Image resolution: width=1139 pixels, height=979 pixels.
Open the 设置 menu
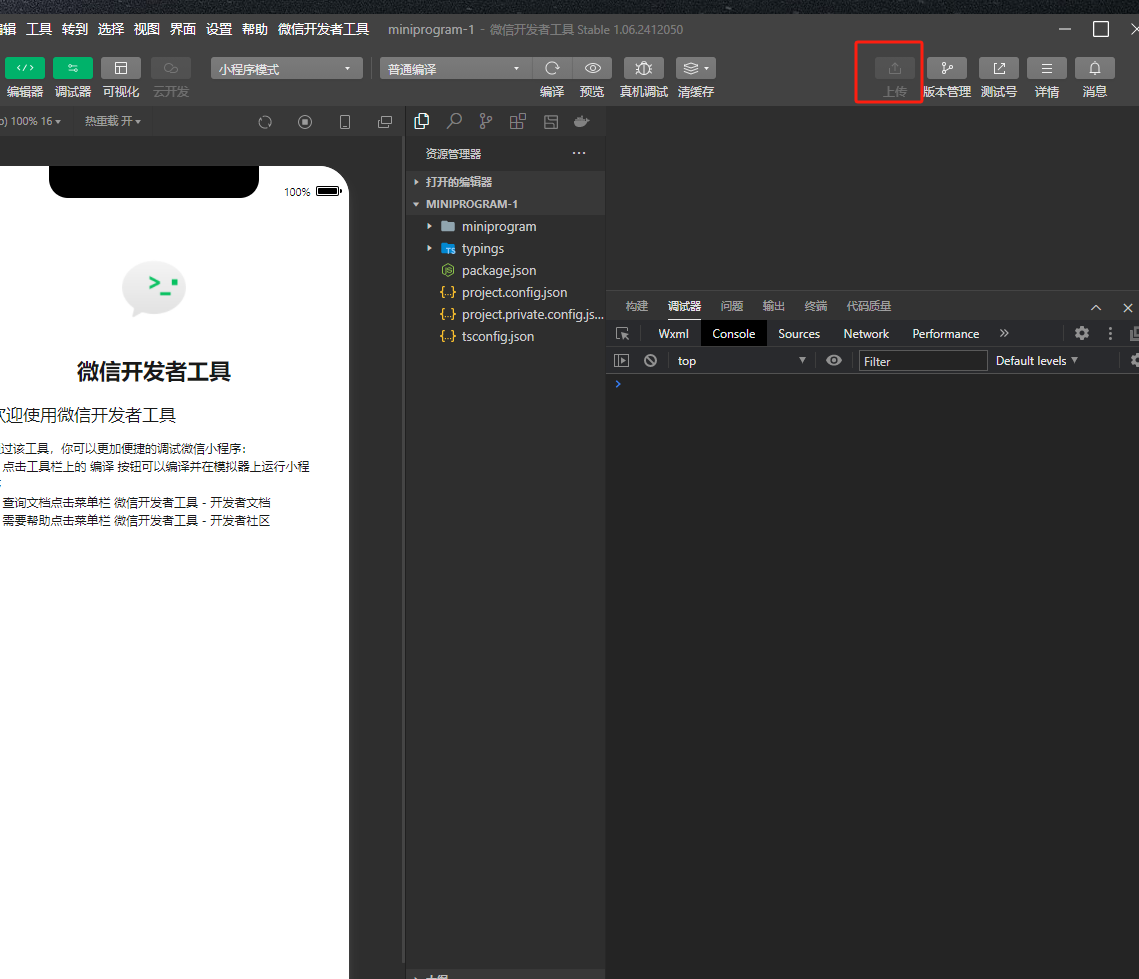coord(219,29)
